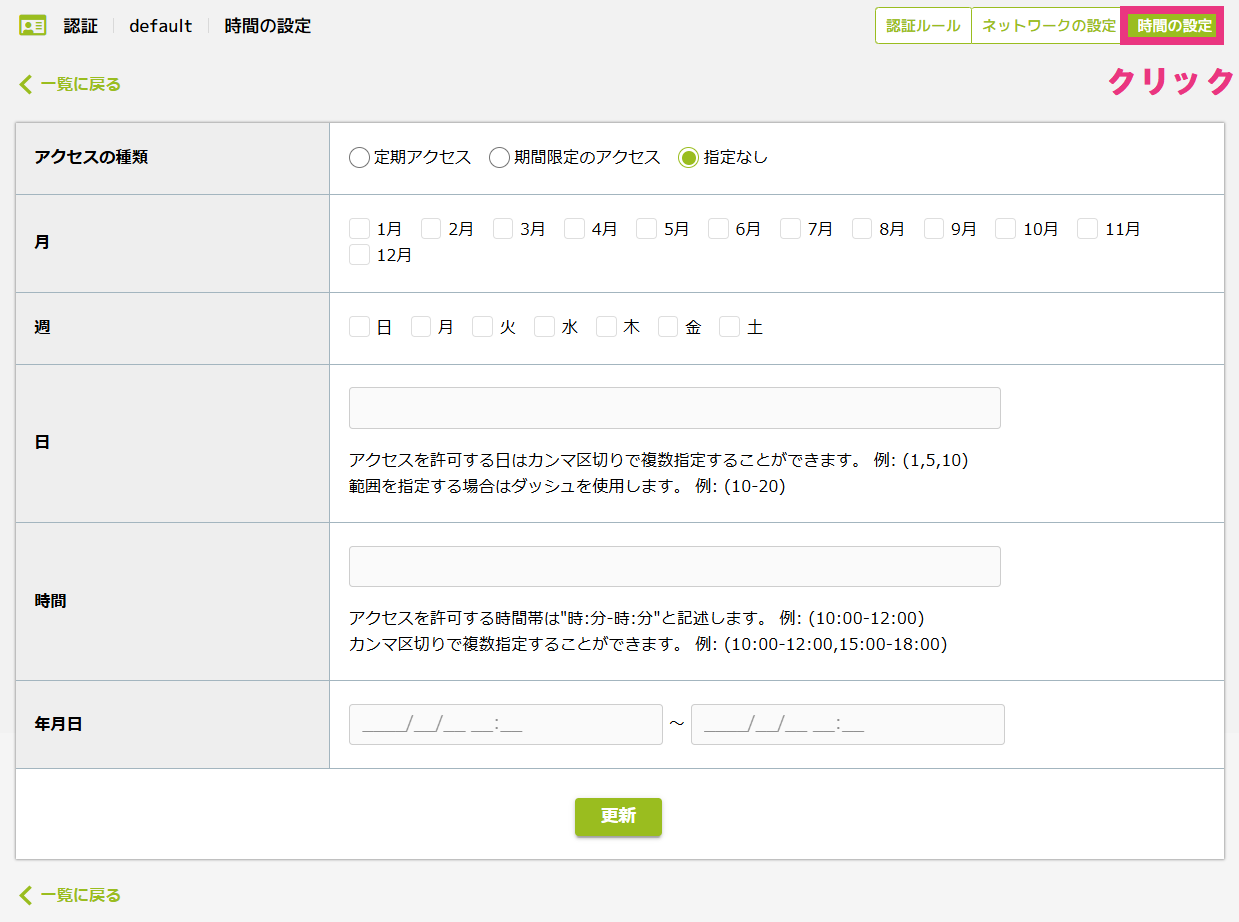Open the 認証ルール tab
This screenshot has width=1239, height=922.
(923, 26)
